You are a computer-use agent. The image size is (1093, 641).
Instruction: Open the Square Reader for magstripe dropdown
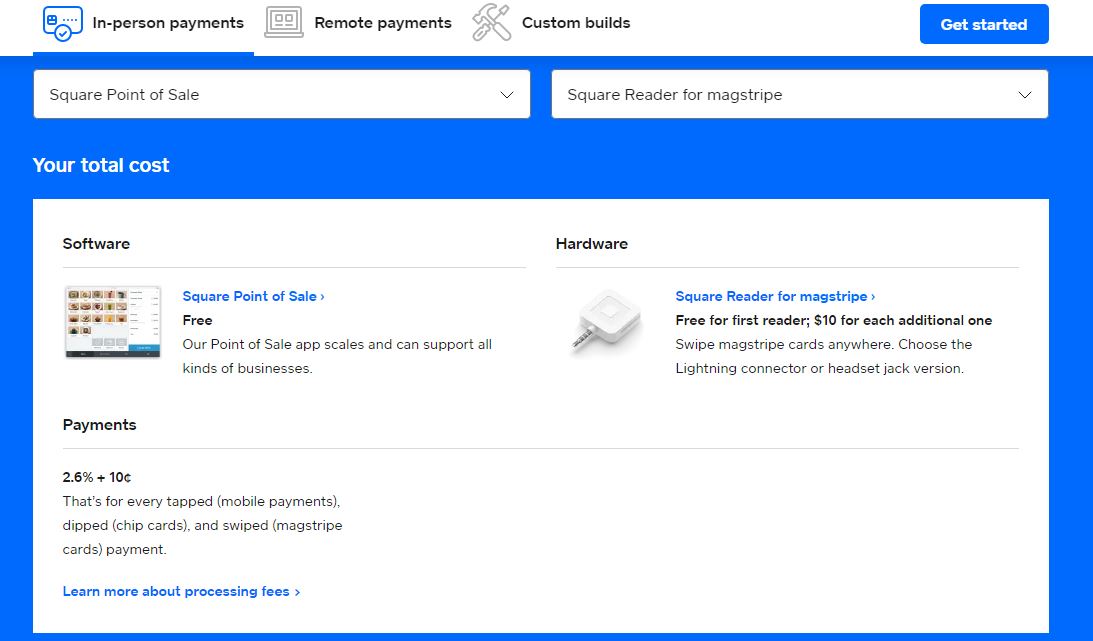800,94
